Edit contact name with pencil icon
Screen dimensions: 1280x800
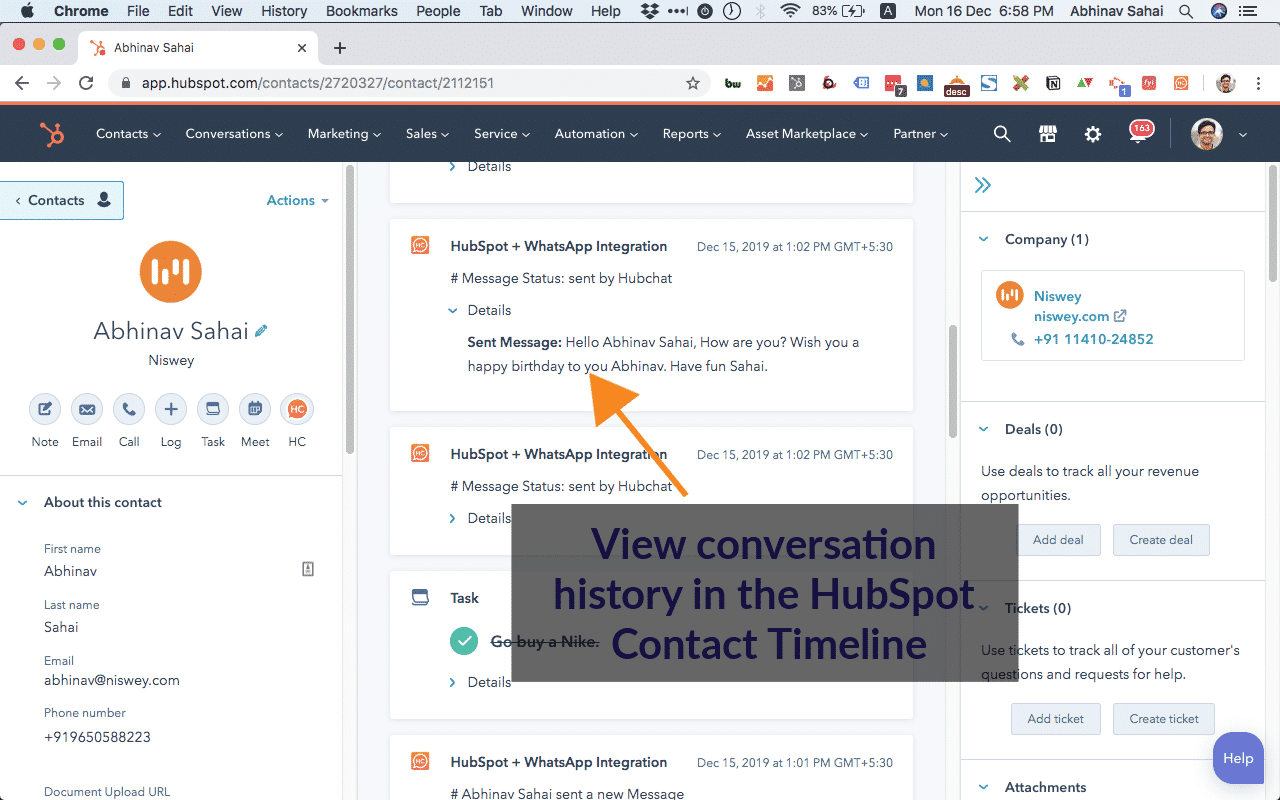pyautogui.click(x=261, y=331)
